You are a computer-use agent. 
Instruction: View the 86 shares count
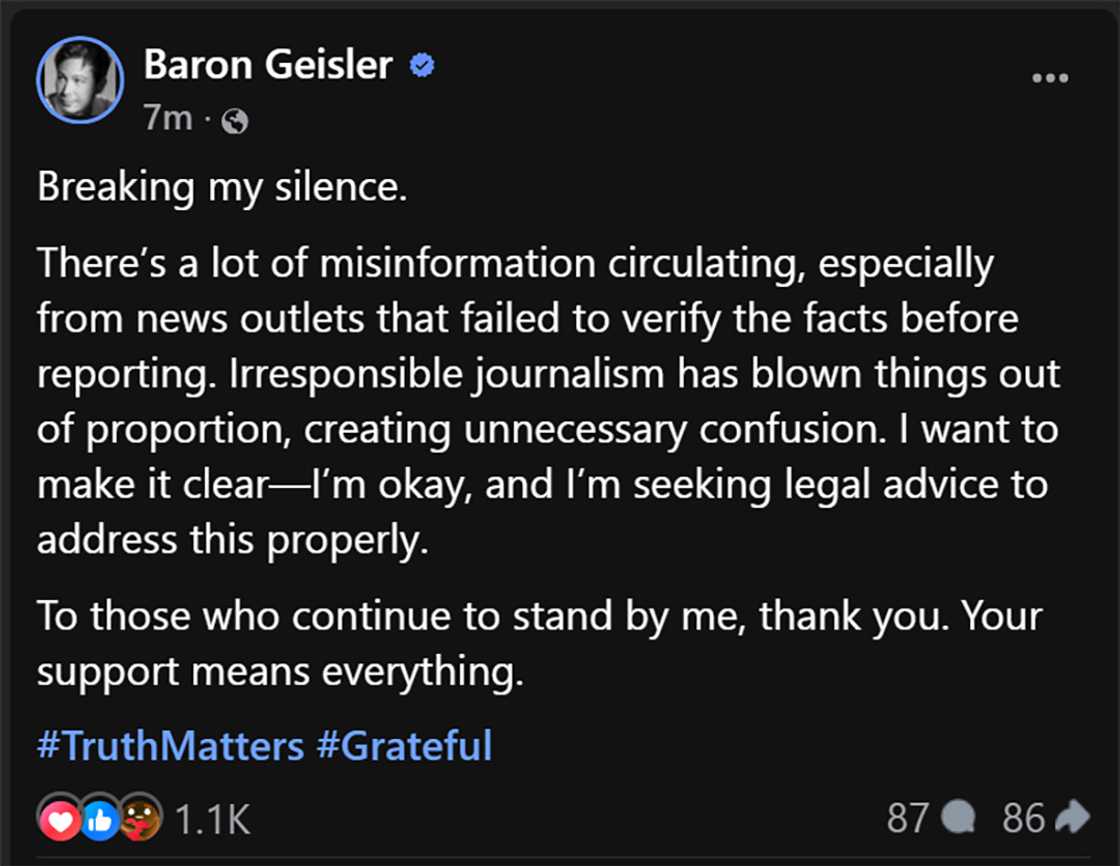[x=1023, y=819]
